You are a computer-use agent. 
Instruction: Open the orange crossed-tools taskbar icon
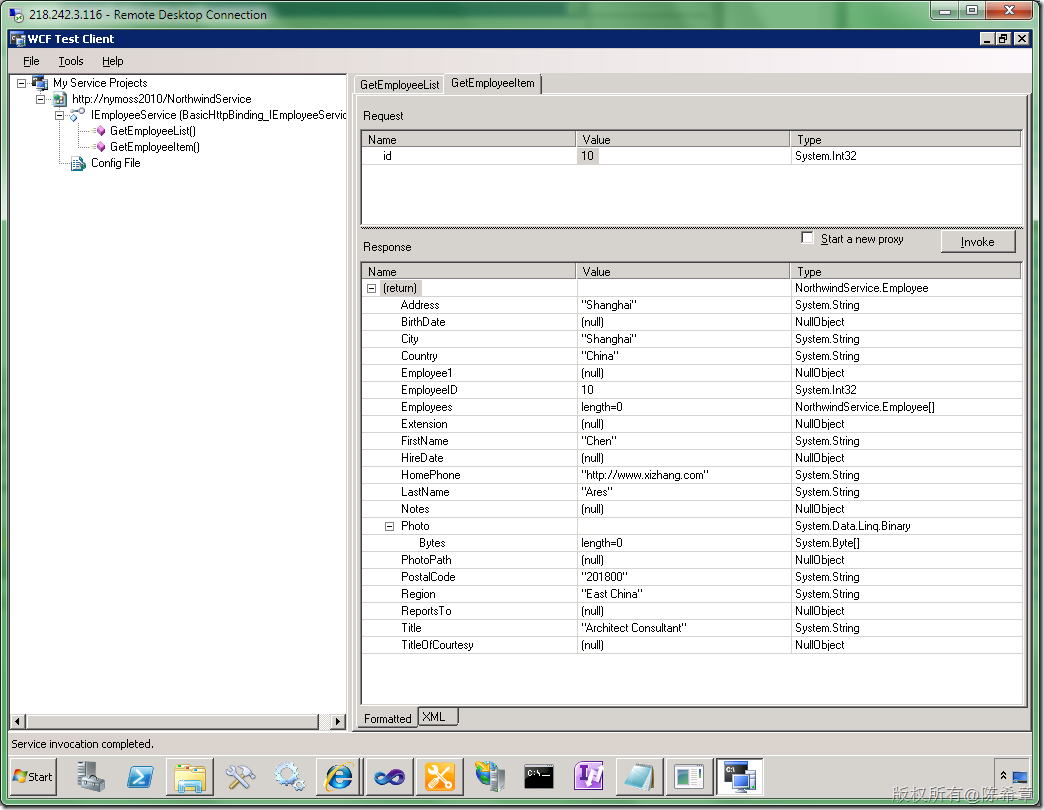coord(439,777)
